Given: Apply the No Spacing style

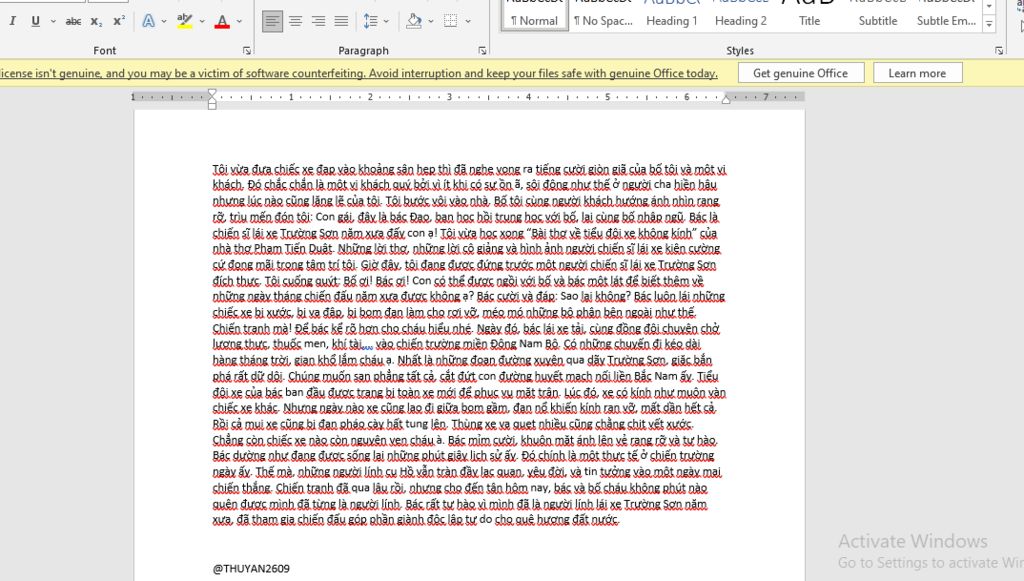Looking at the screenshot, I should click(603, 14).
